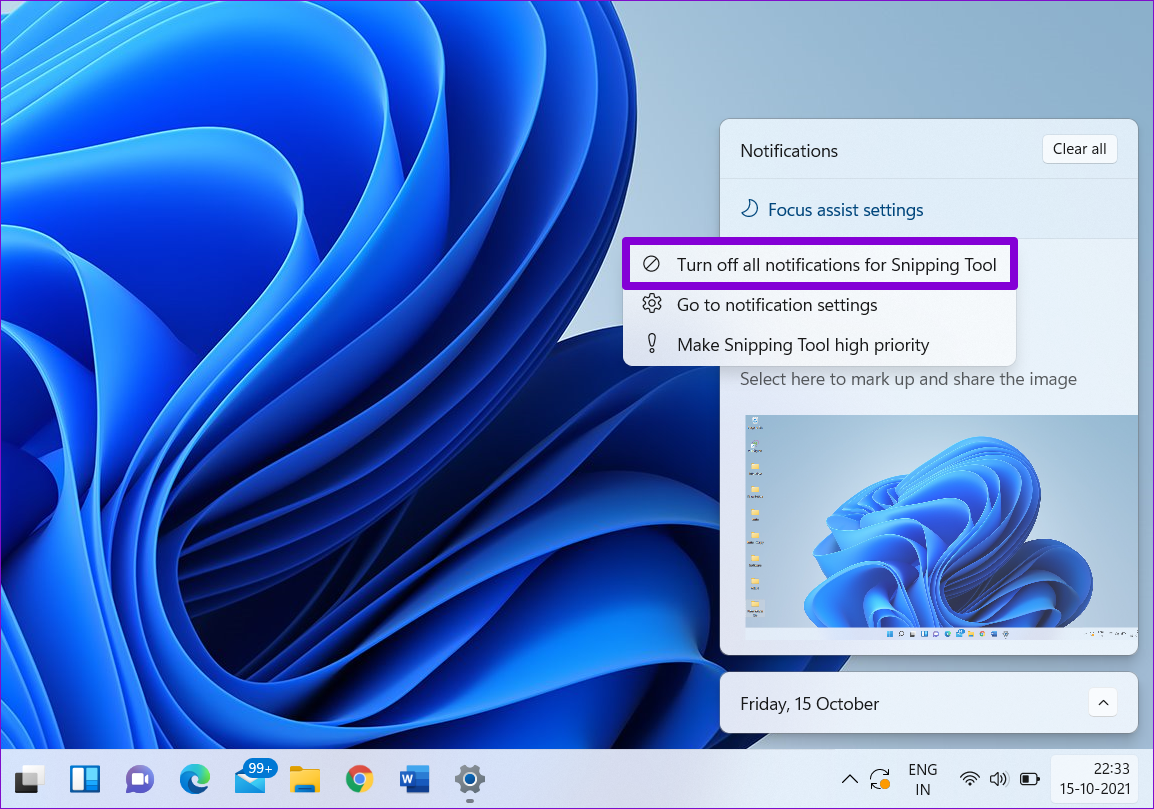Viewport: 1154px width, 809px height.
Task: Launch Google Chrome from the taskbar
Action: [359, 779]
